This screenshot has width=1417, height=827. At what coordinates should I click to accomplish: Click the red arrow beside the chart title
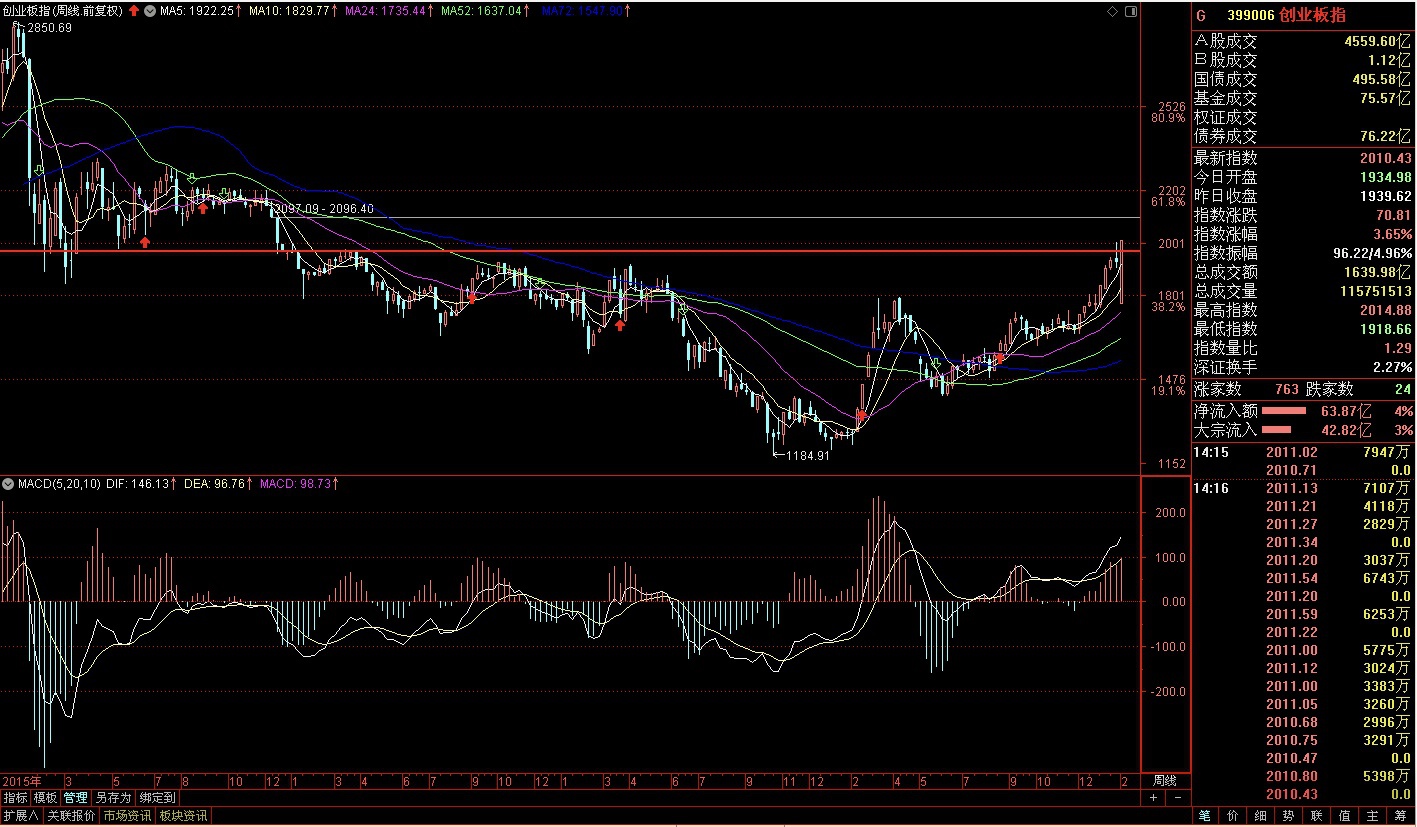coord(133,11)
